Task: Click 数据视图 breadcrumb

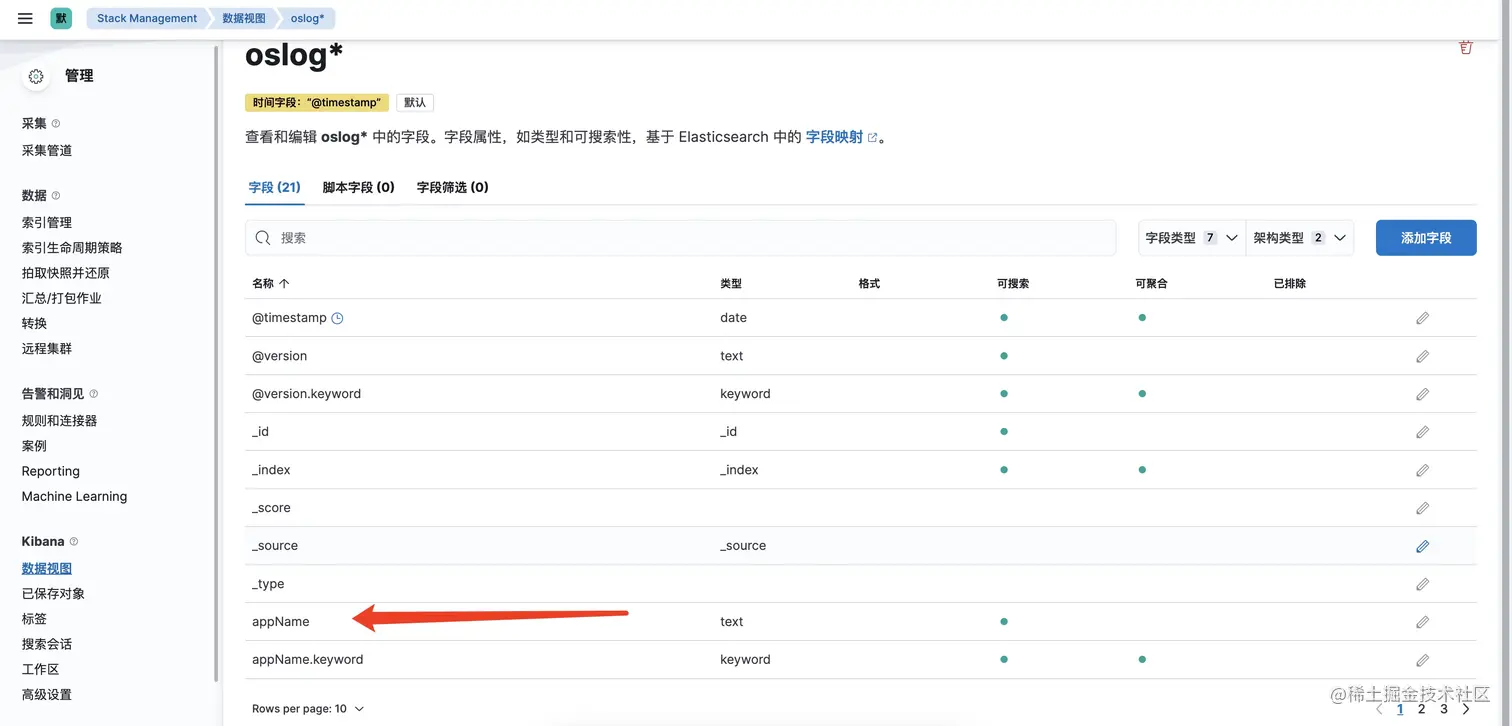Action: (x=244, y=18)
